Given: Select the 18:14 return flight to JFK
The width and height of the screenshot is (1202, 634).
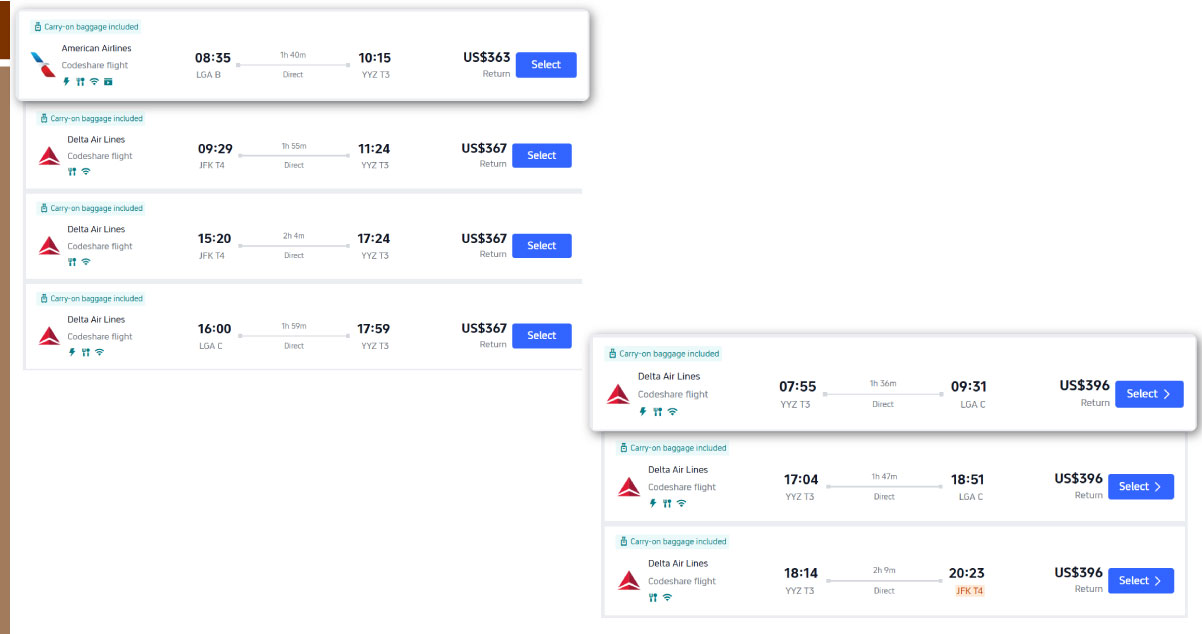Looking at the screenshot, I should click(1140, 581).
